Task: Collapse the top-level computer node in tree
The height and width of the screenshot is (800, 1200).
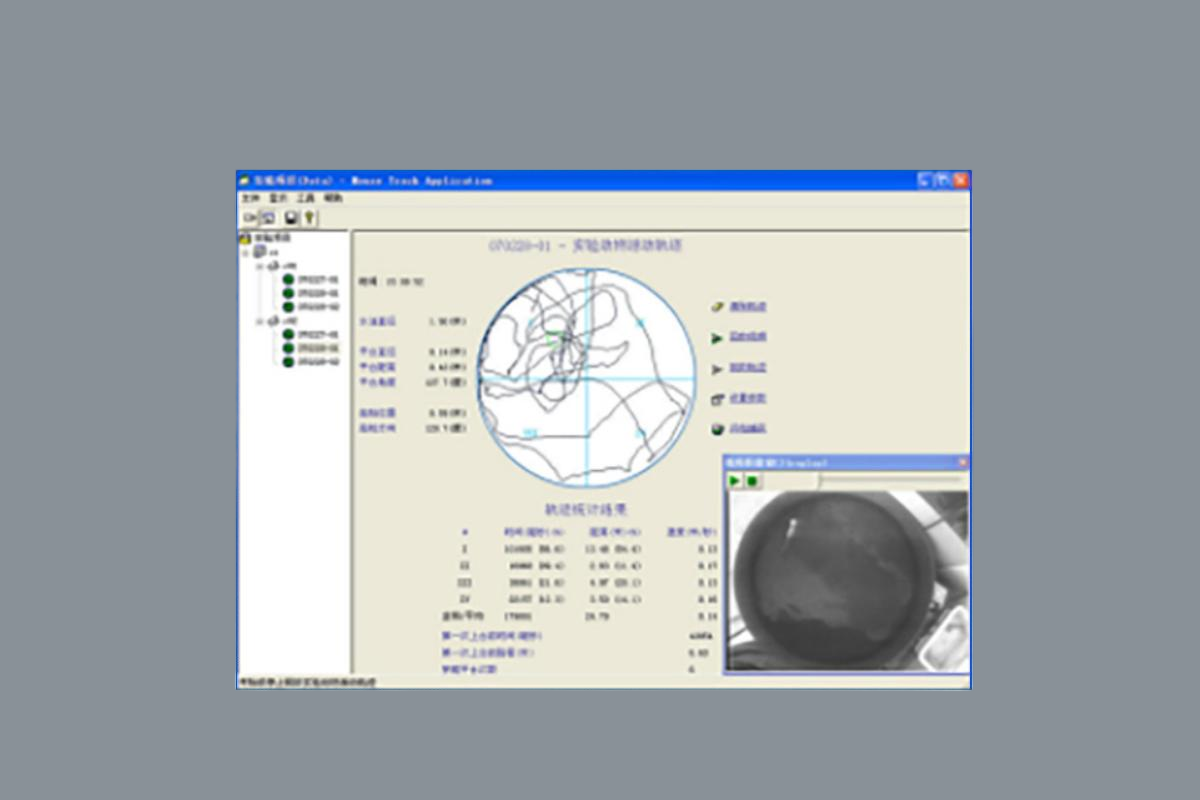Action: coord(246,253)
